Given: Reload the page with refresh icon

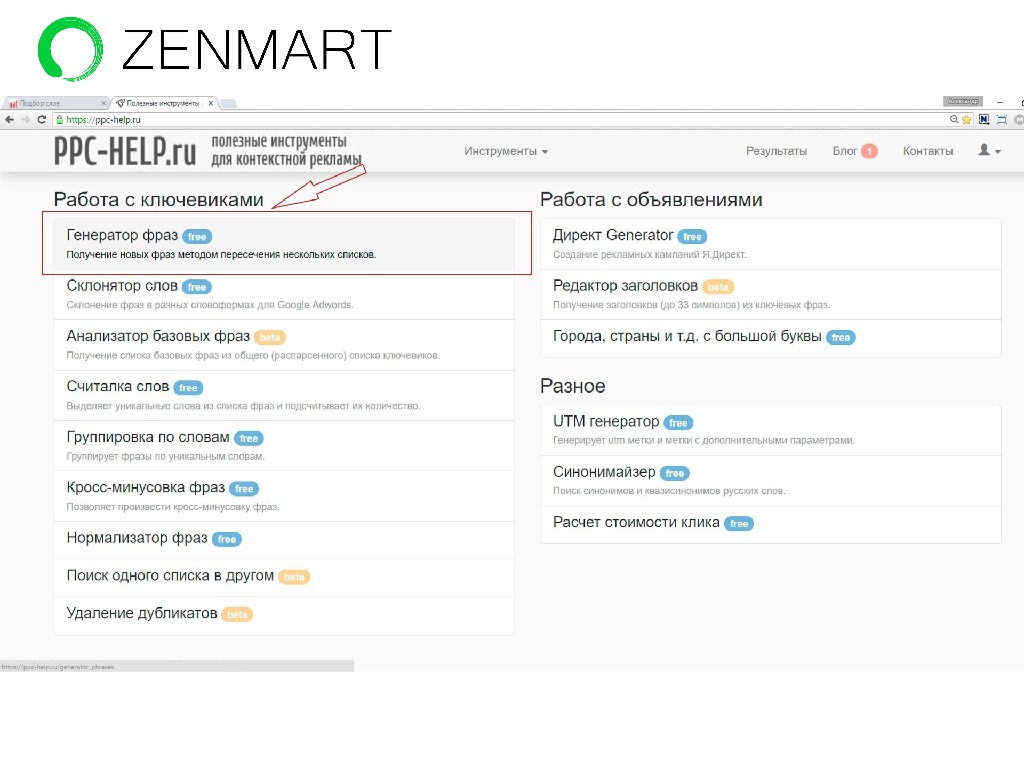Looking at the screenshot, I should [x=42, y=119].
